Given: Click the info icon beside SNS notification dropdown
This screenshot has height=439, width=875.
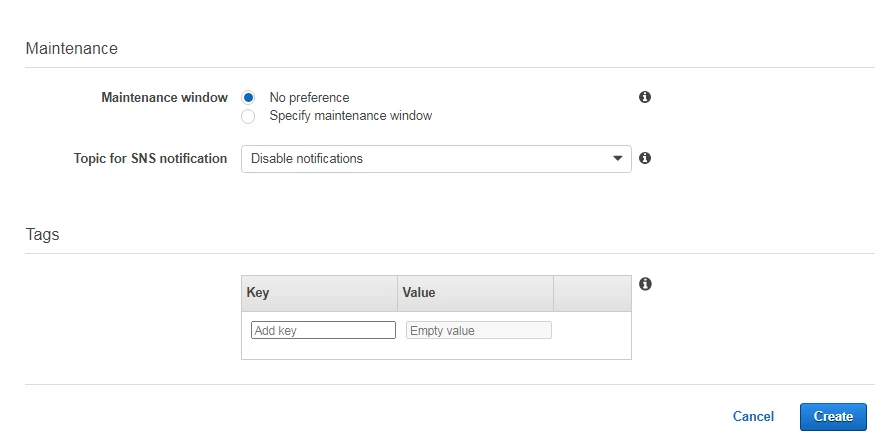Looking at the screenshot, I should pyautogui.click(x=645, y=158).
